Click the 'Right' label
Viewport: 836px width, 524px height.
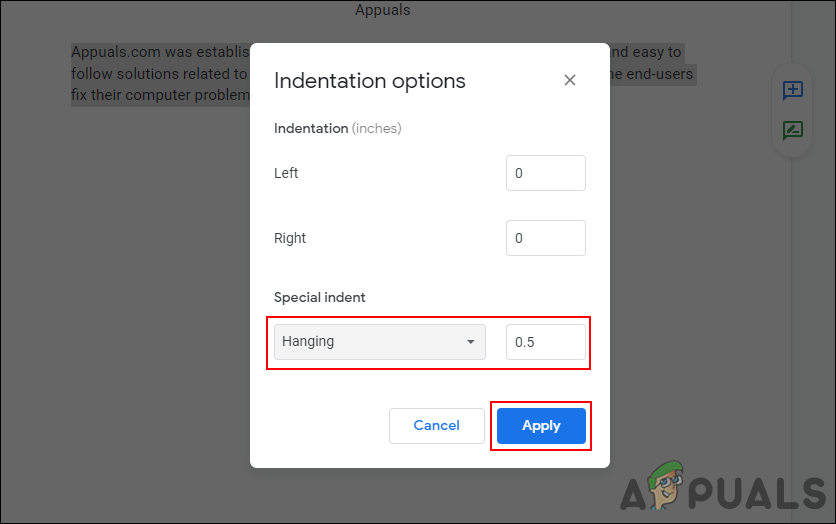(x=290, y=238)
